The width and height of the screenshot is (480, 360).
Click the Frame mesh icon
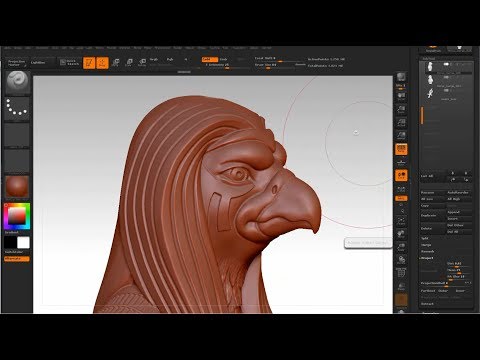pyautogui.click(x=401, y=221)
